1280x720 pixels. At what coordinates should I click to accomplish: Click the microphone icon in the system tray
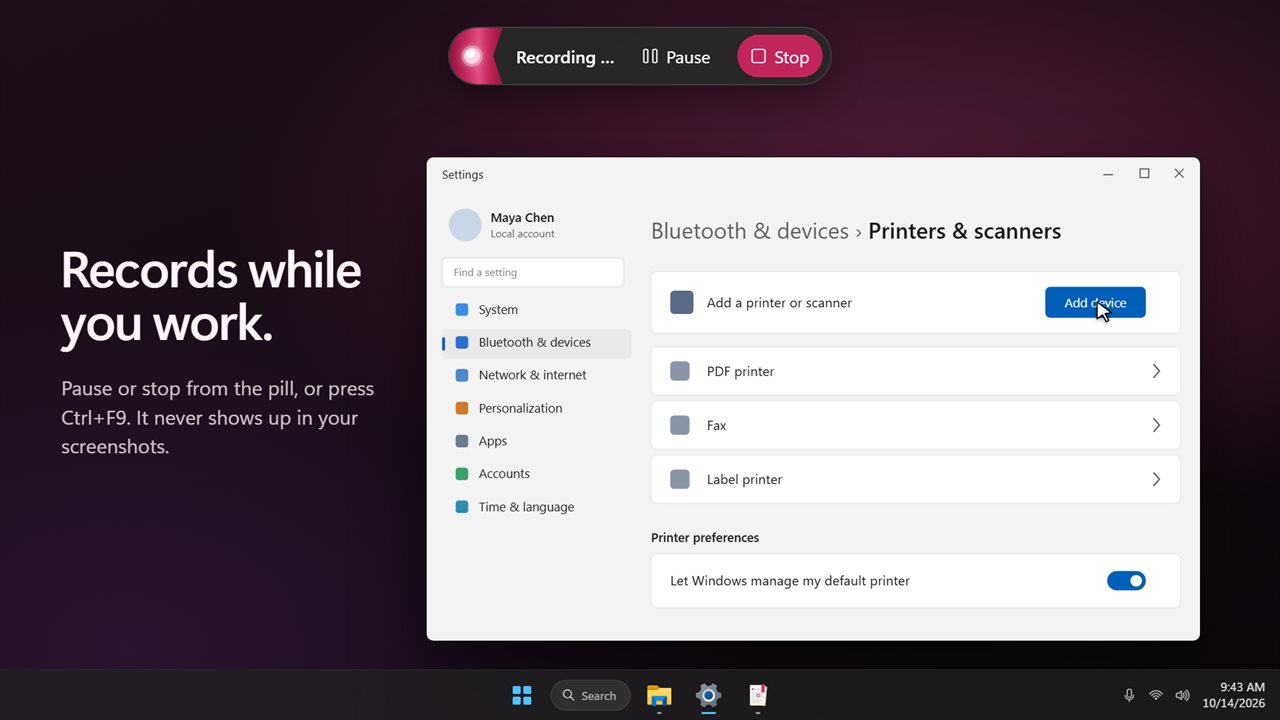(x=1129, y=695)
